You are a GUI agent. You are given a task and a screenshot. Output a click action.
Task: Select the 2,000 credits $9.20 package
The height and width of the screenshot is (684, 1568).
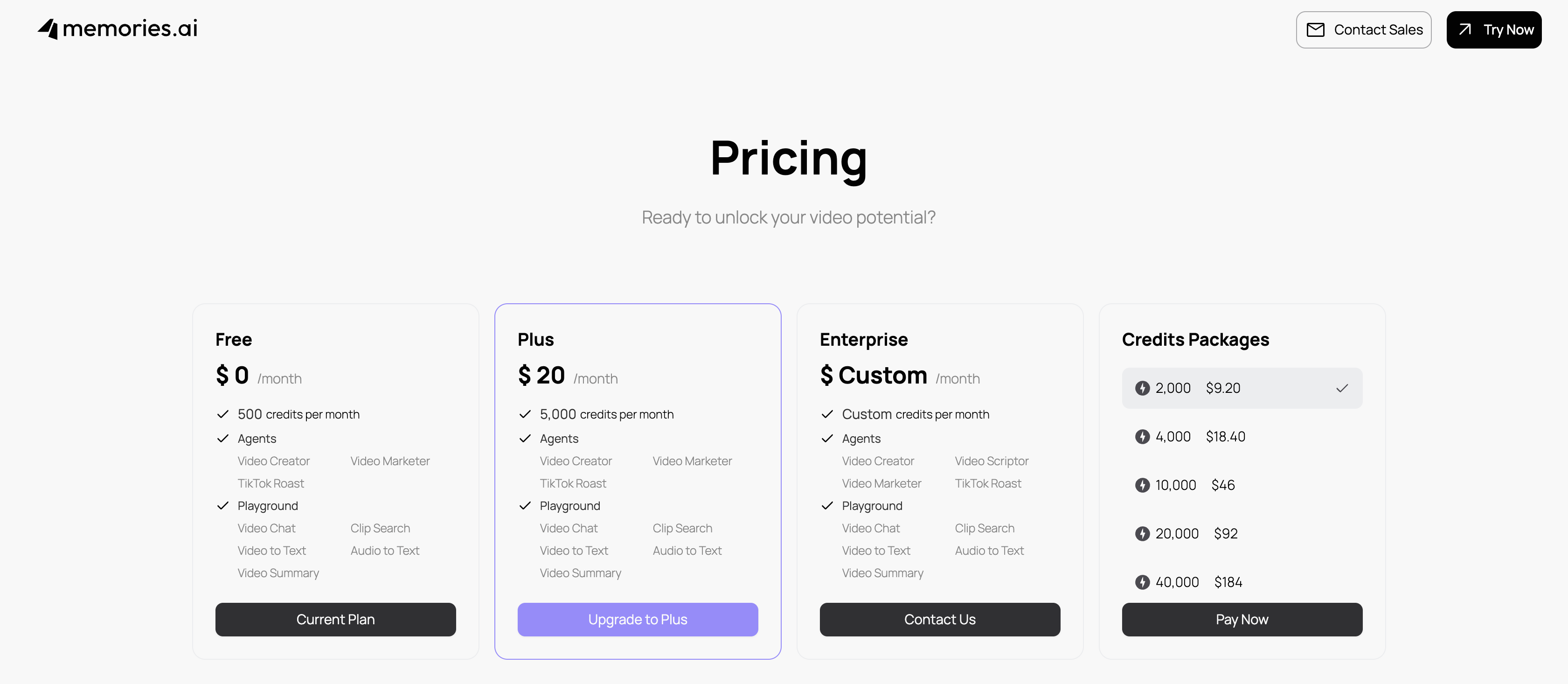[x=1242, y=388]
